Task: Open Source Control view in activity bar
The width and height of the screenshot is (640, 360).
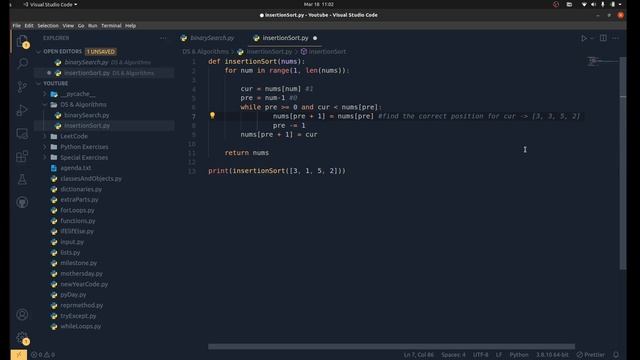Action: click(x=22, y=87)
